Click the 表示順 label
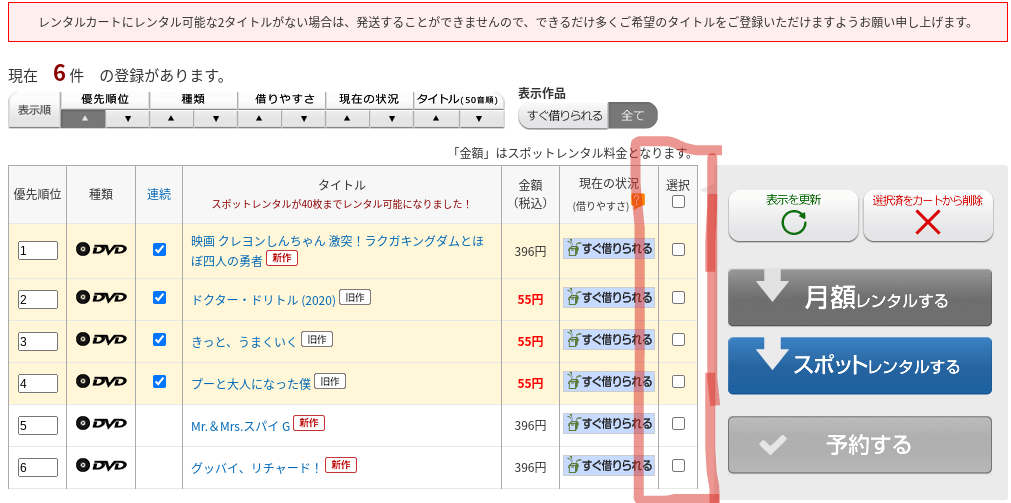The height and width of the screenshot is (503, 1011). 34,110
